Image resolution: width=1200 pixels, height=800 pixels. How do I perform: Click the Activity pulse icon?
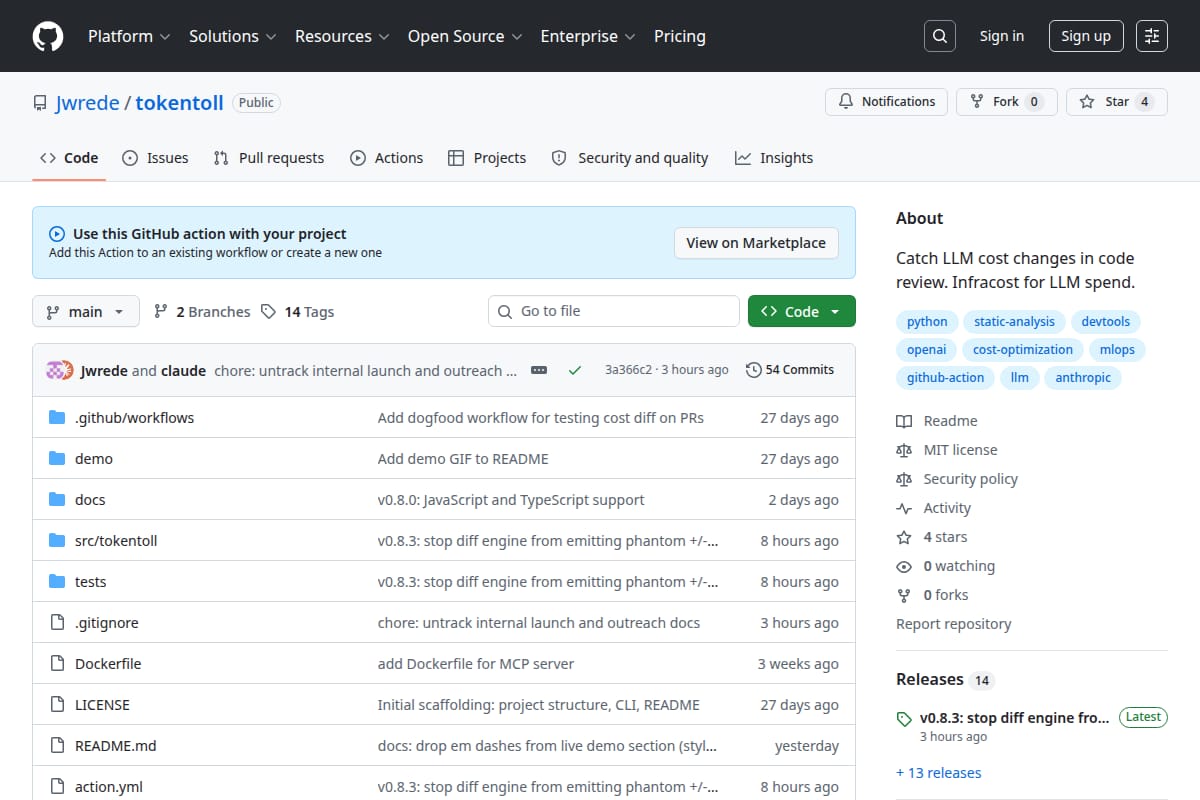904,508
